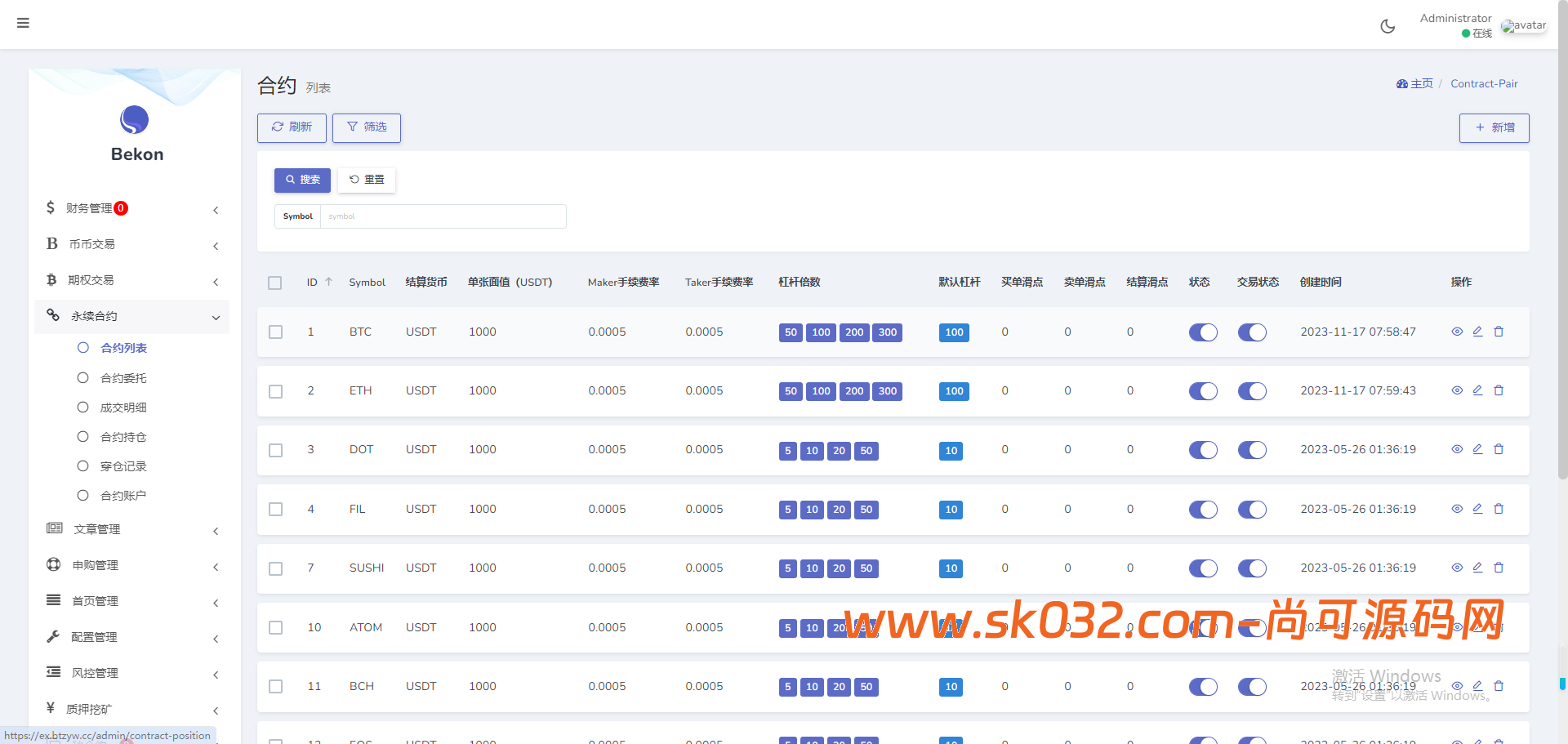The image size is (1568, 744).
Task: Click the edit pencil icon for ETH row
Action: click(1477, 390)
